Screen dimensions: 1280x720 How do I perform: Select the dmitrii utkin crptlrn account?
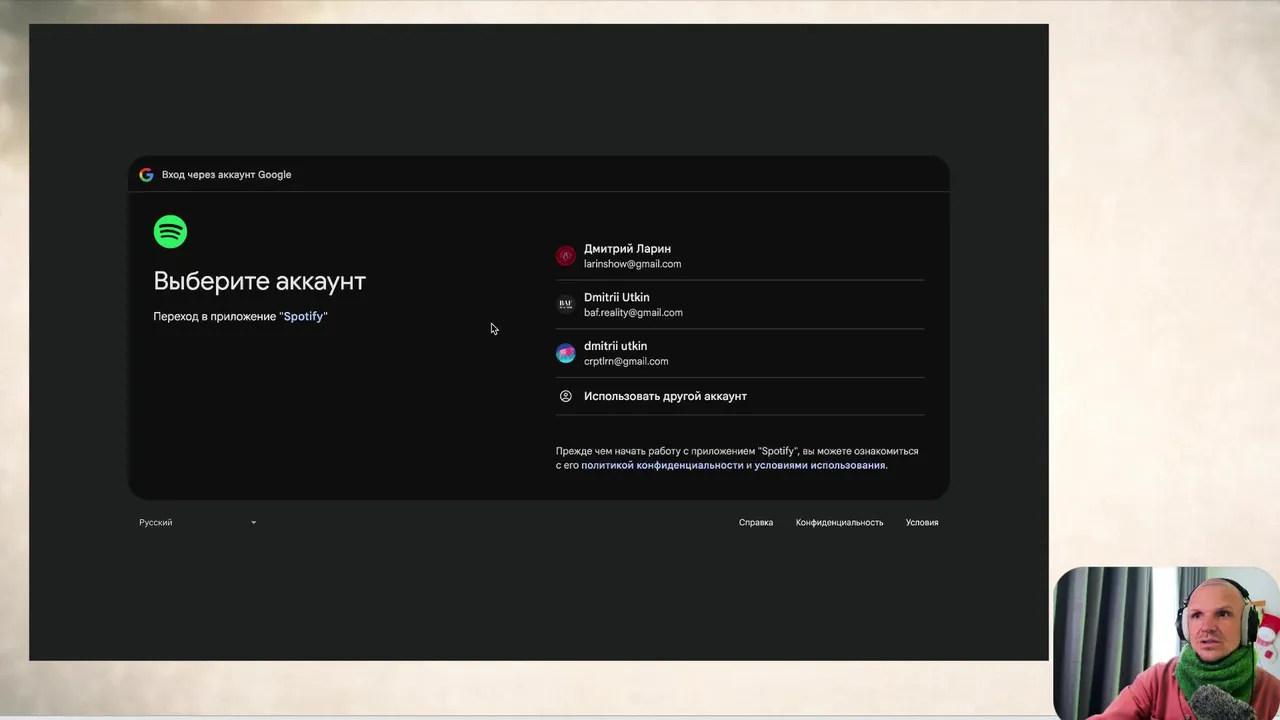[740, 353]
